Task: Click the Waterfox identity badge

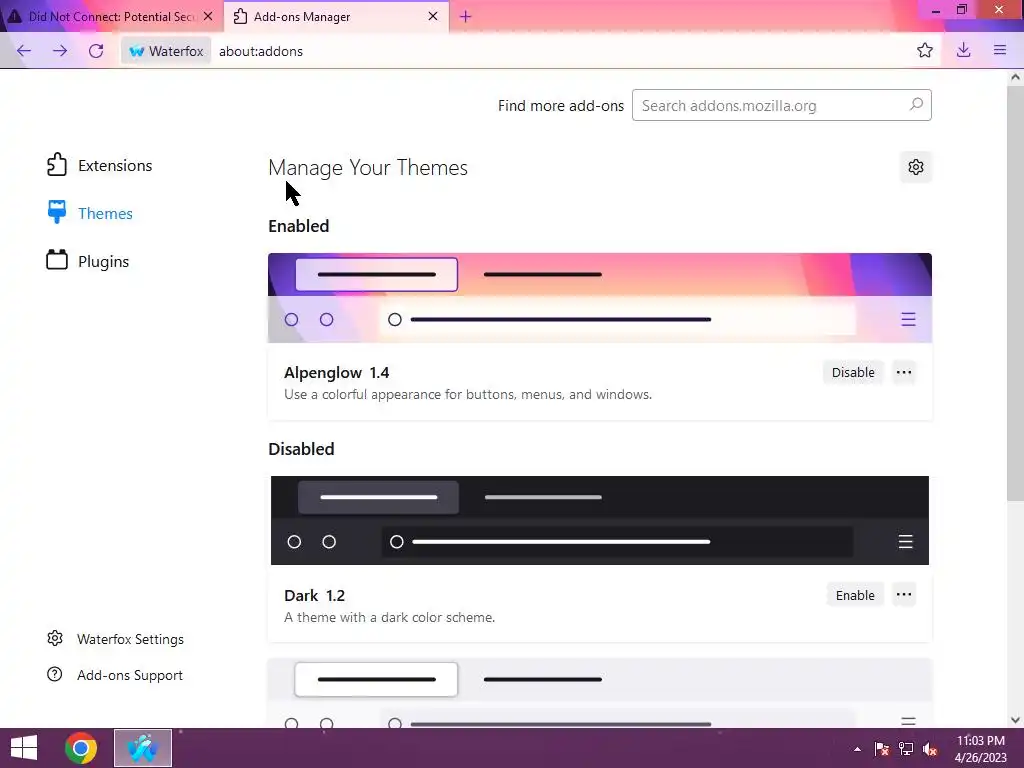Action: [x=166, y=51]
